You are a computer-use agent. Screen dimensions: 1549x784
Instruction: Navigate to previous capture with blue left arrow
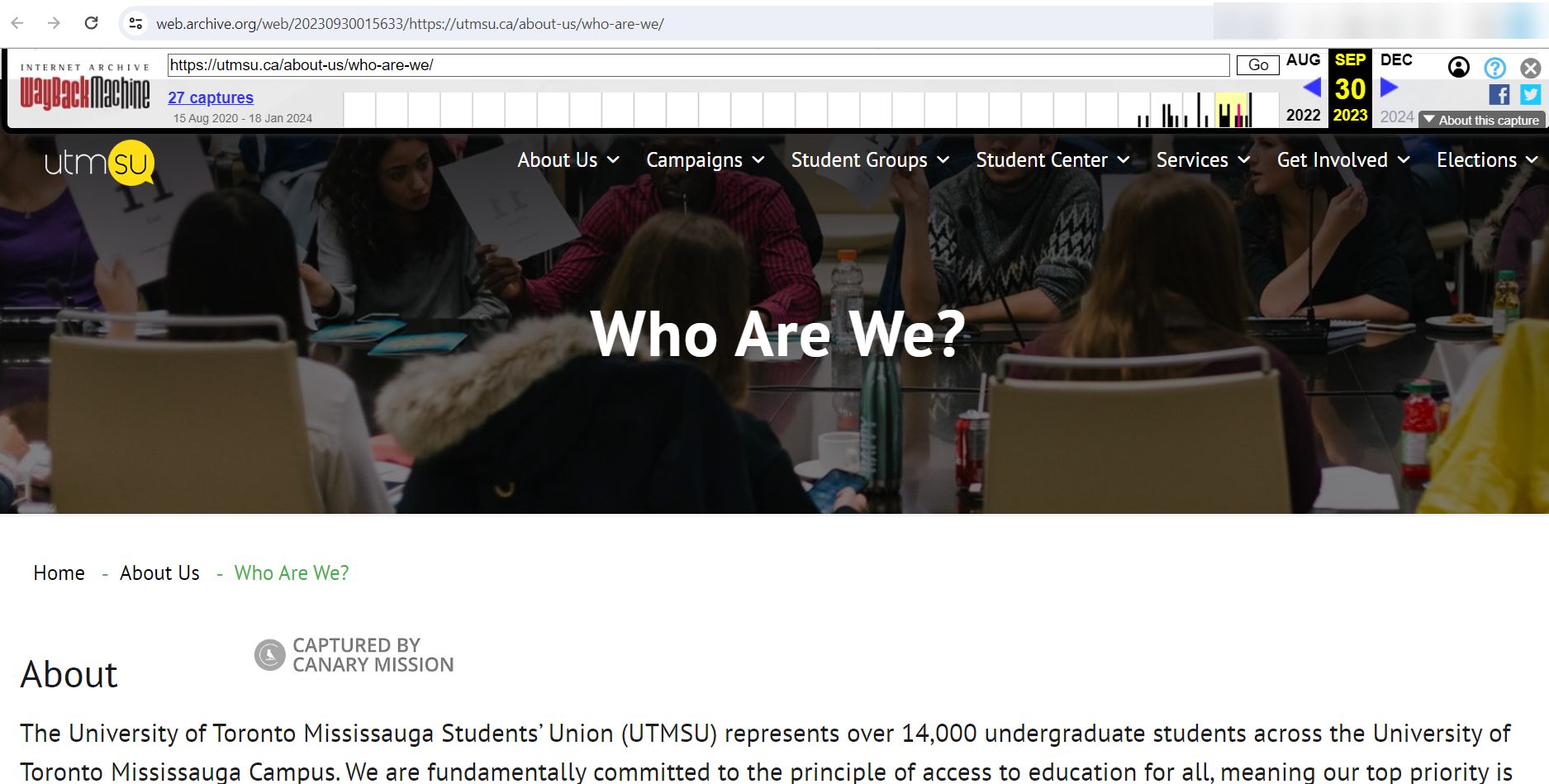[1312, 87]
